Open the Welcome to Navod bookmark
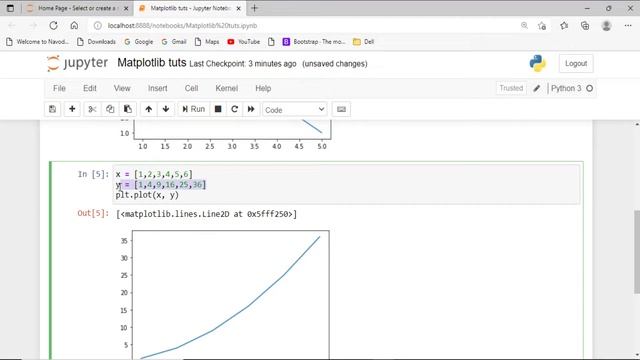The height and width of the screenshot is (360, 640). [x=37, y=42]
